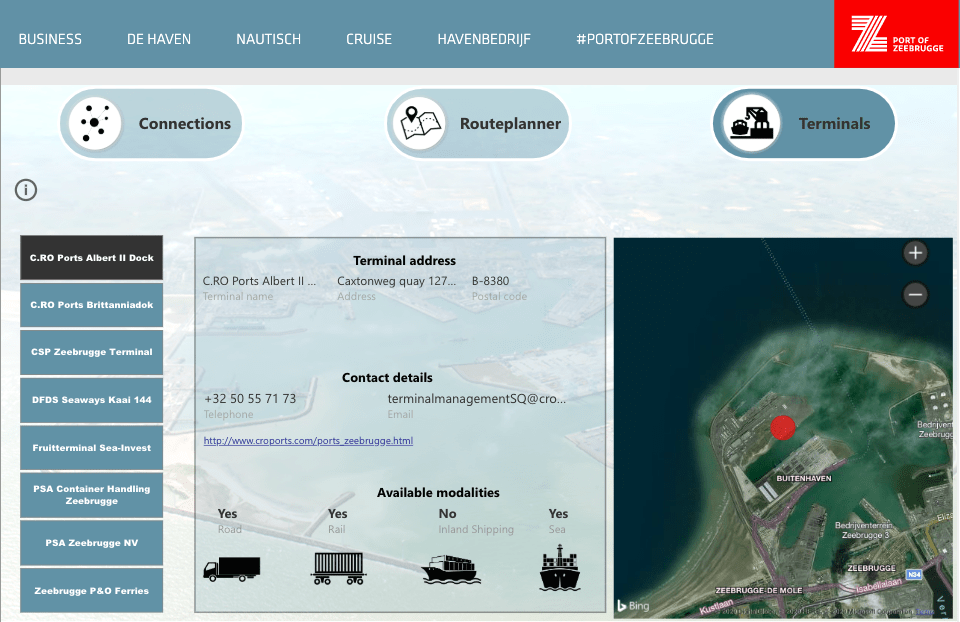960x622 pixels.
Task: Open the BUSINESS menu
Action: click(50, 39)
